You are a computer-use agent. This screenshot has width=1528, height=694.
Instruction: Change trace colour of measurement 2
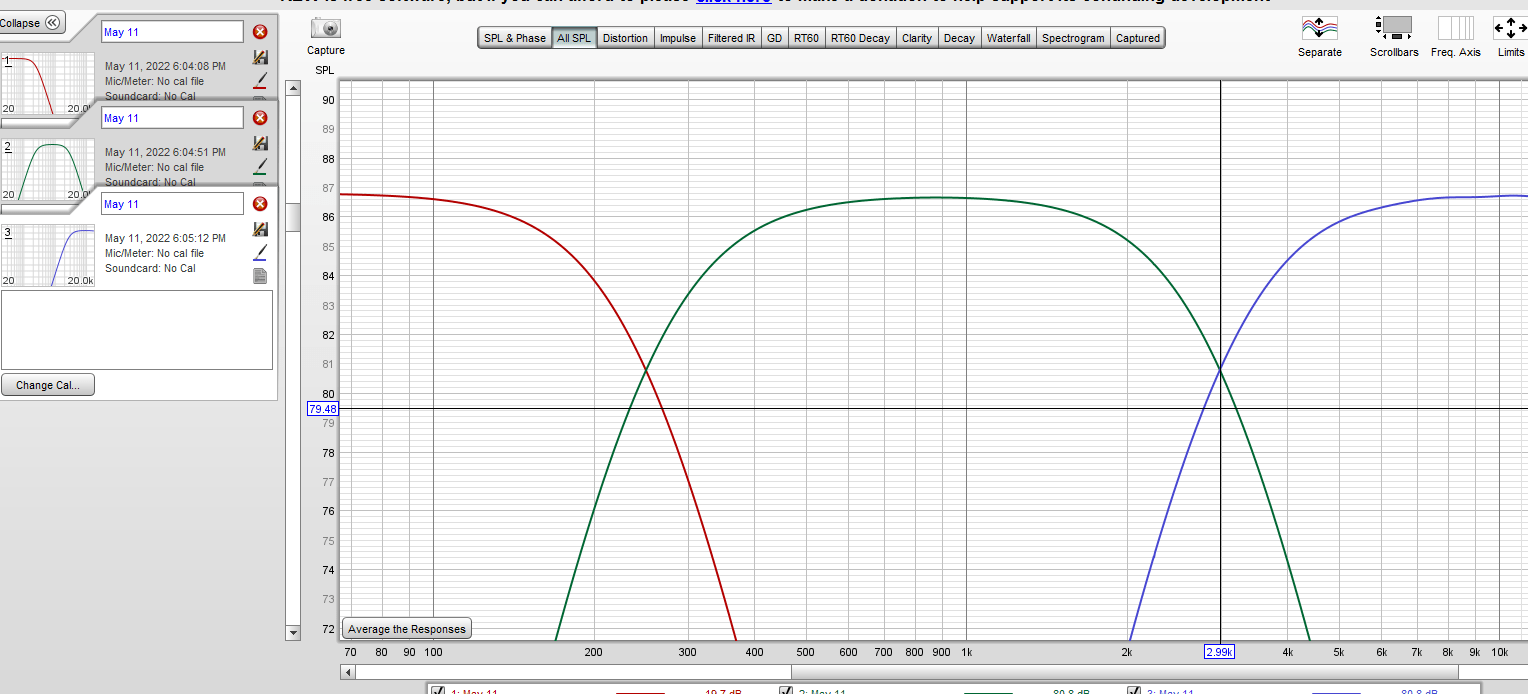pyautogui.click(x=261, y=166)
